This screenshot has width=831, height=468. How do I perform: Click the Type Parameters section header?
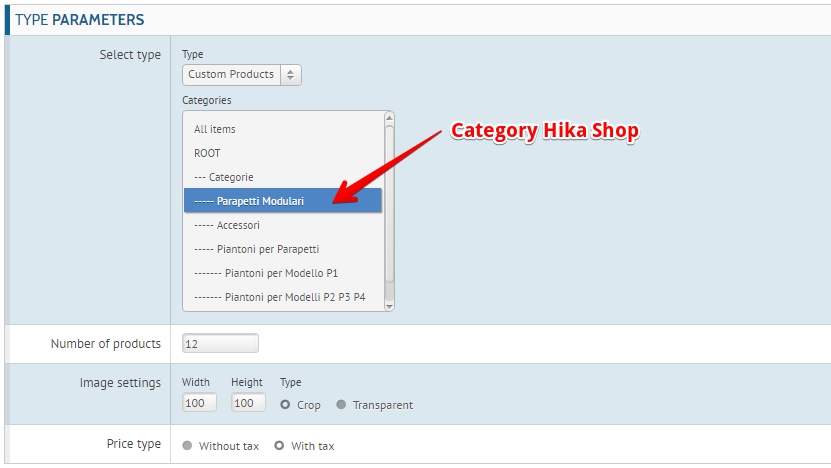pos(80,19)
